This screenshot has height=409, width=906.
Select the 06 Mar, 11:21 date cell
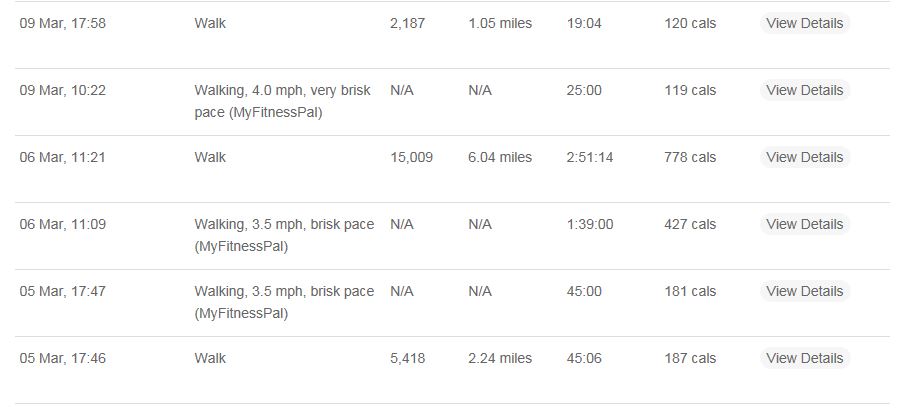pos(62,158)
